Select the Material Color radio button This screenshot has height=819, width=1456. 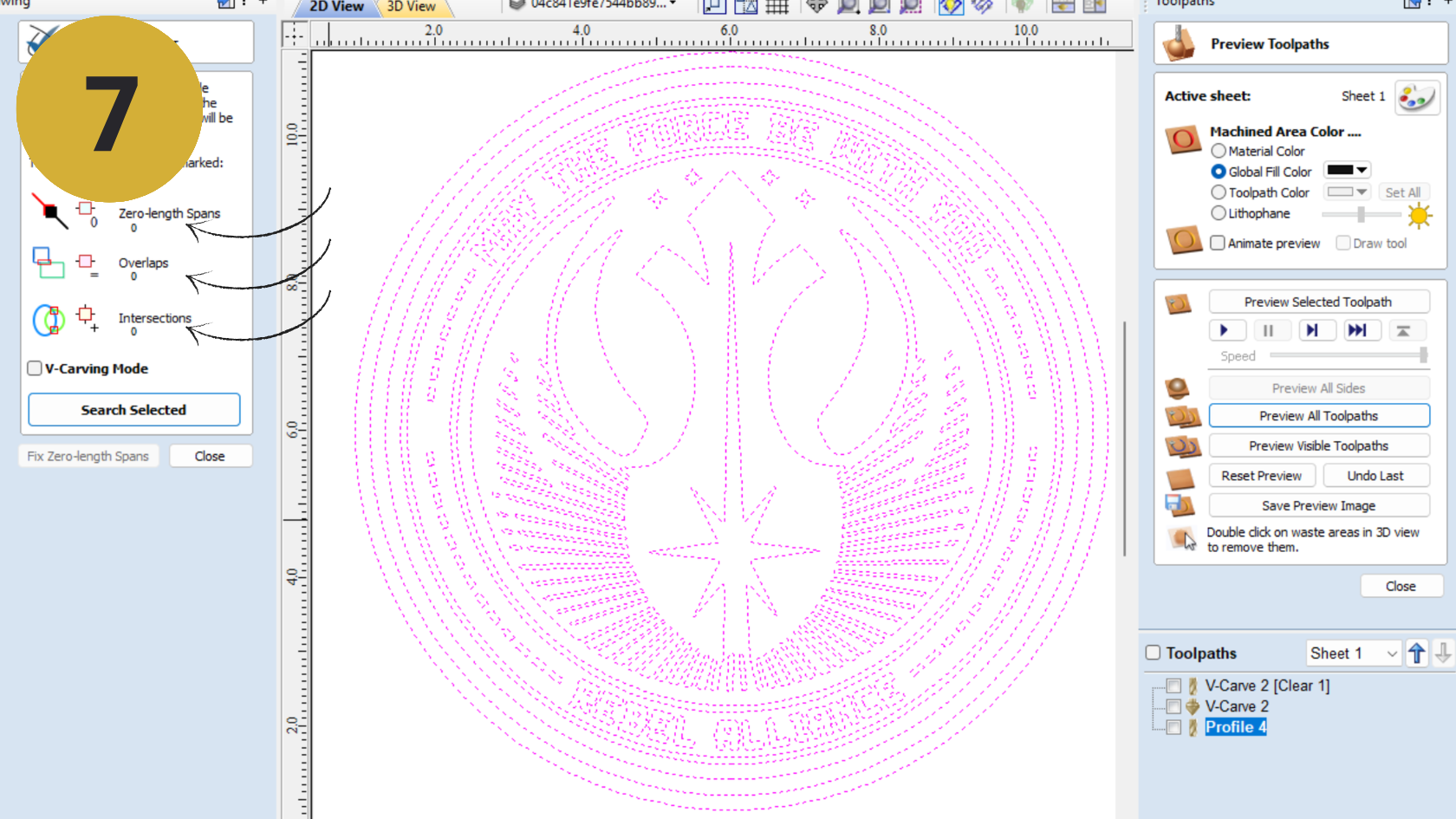tap(1219, 151)
